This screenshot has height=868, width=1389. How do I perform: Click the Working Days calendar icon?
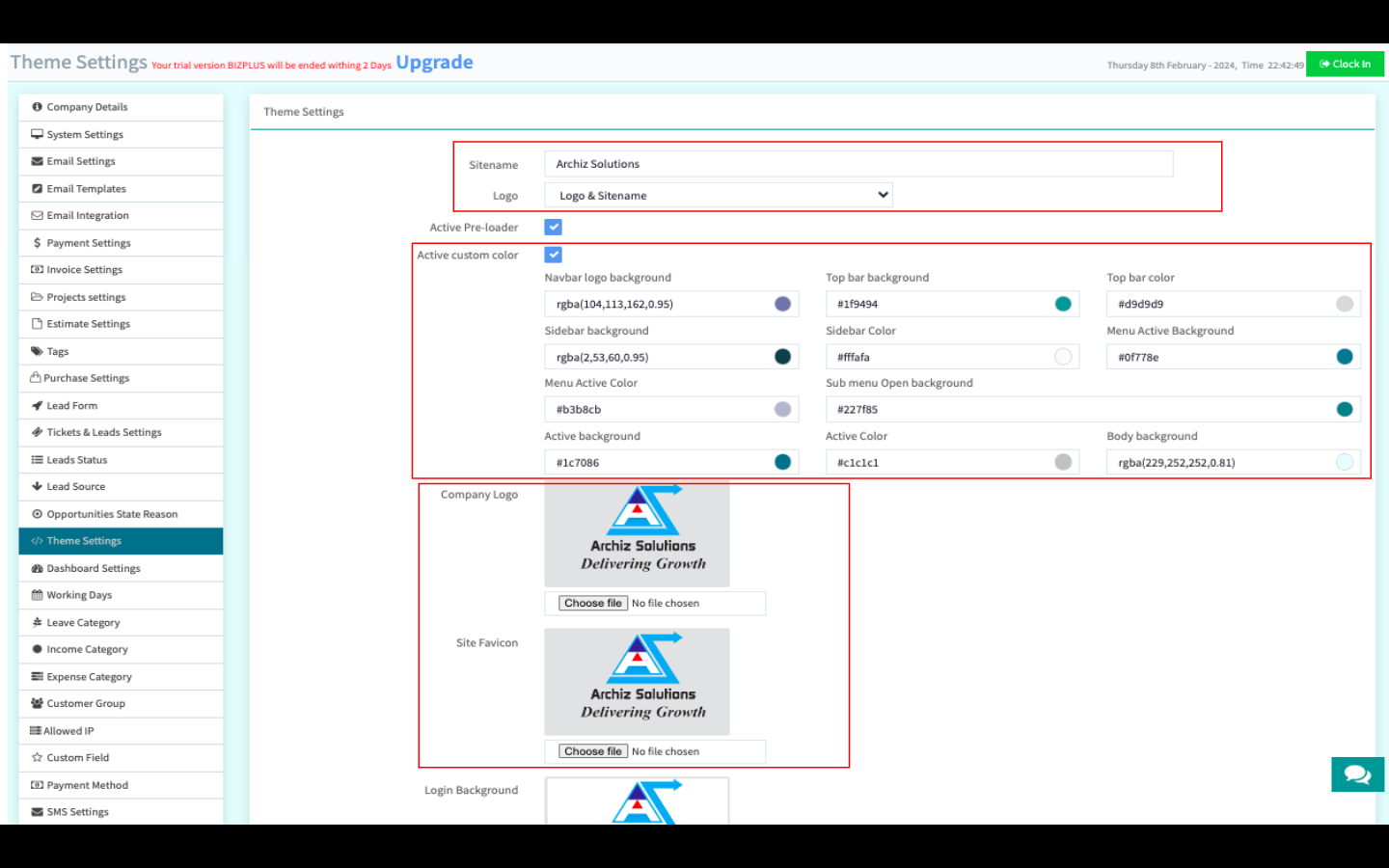[x=37, y=595]
